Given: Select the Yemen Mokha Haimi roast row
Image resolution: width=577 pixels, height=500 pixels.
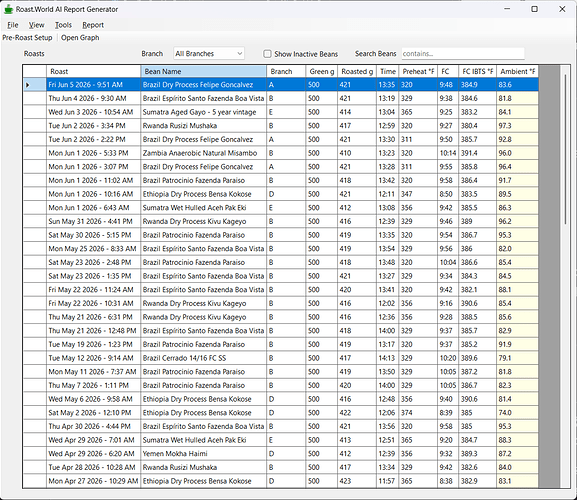Looking at the screenshot, I should [x=281, y=454].
